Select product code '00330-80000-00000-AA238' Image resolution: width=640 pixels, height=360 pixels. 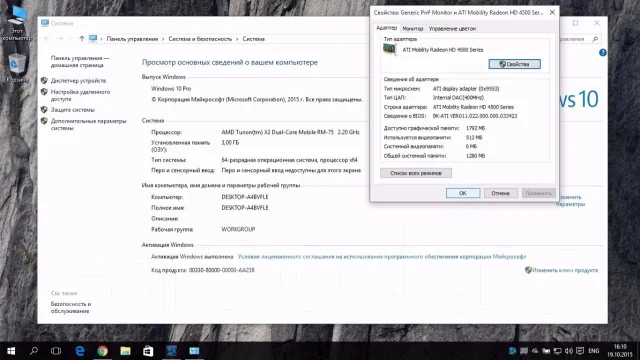(222, 270)
